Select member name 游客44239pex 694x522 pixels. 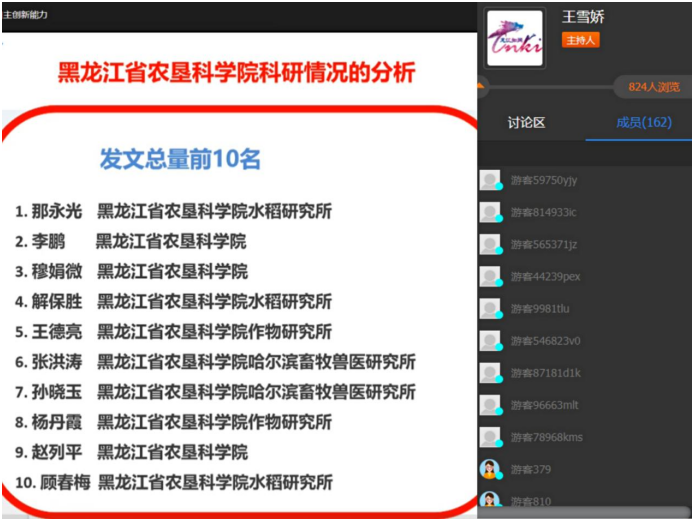(x=545, y=276)
